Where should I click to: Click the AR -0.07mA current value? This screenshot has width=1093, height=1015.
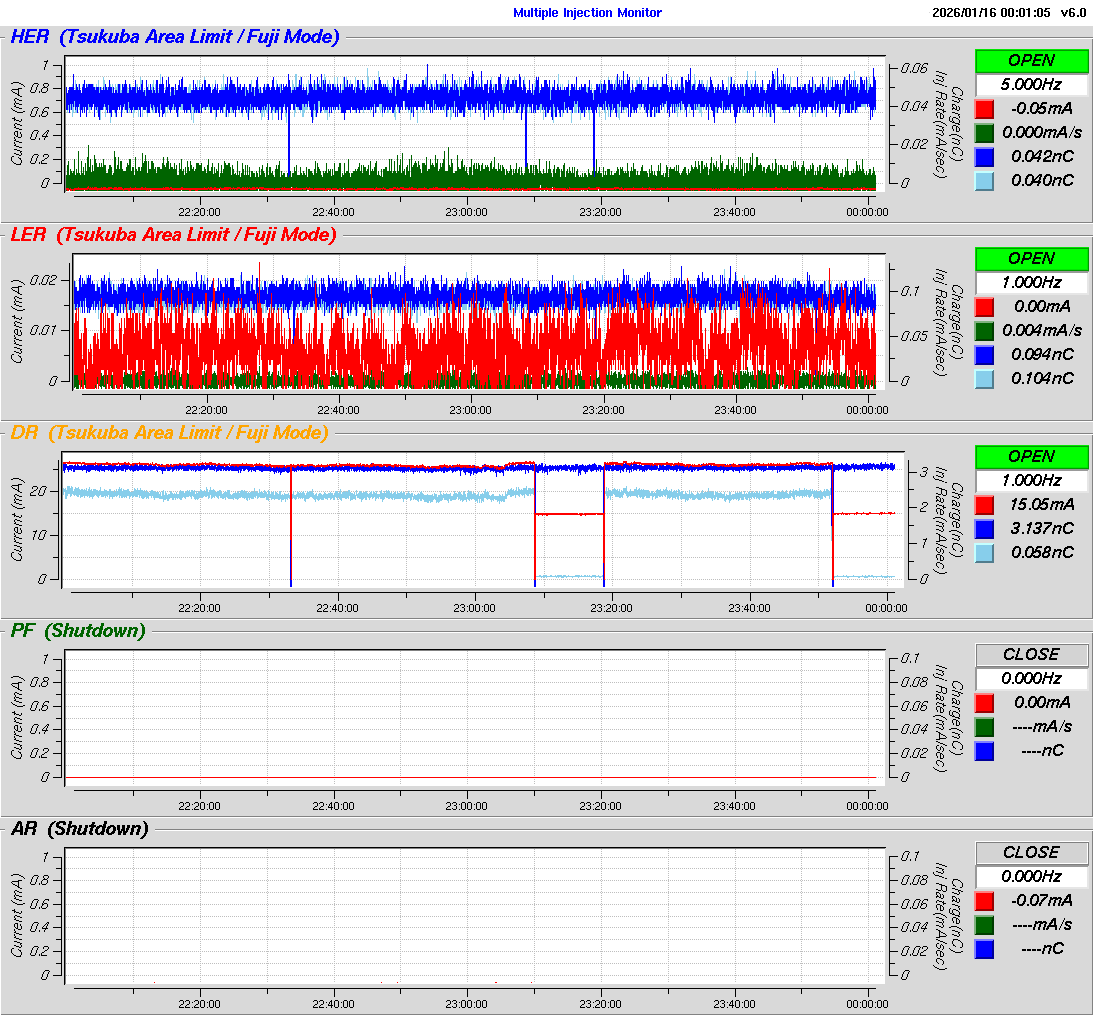(1041, 901)
